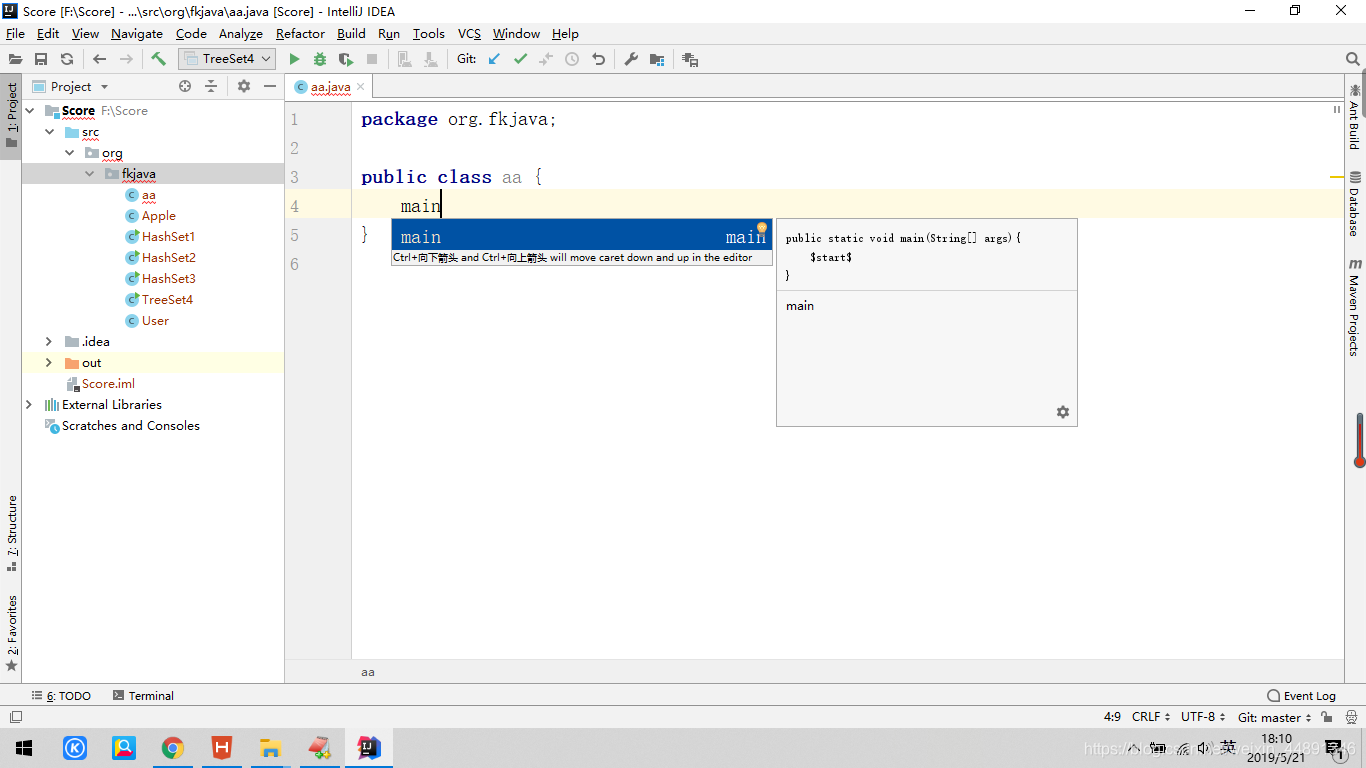The image size is (1366, 768).
Task: Start debugging with the bug icon
Action: (320, 59)
